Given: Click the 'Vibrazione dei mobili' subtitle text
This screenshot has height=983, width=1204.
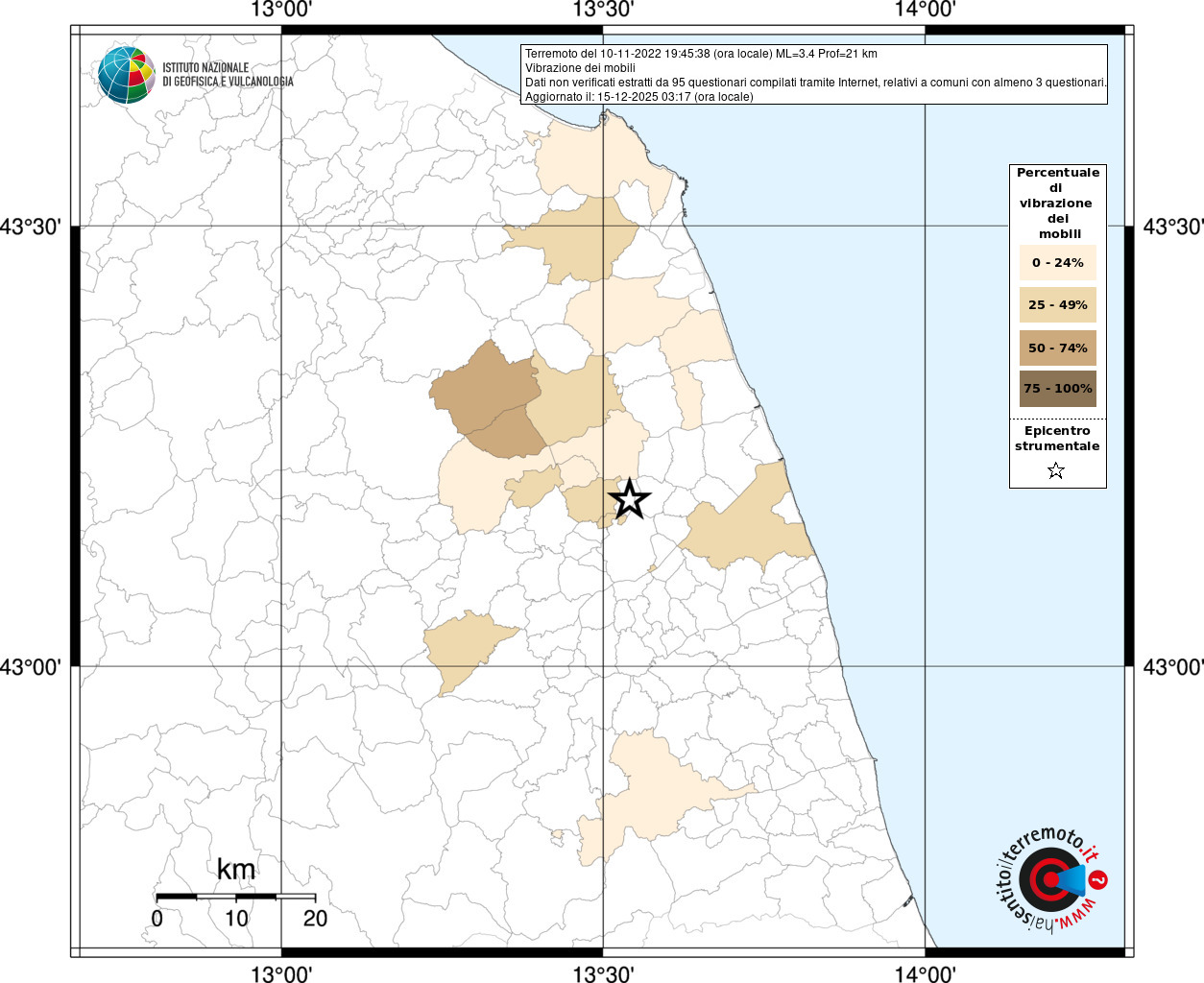Looking at the screenshot, I should click(x=580, y=68).
